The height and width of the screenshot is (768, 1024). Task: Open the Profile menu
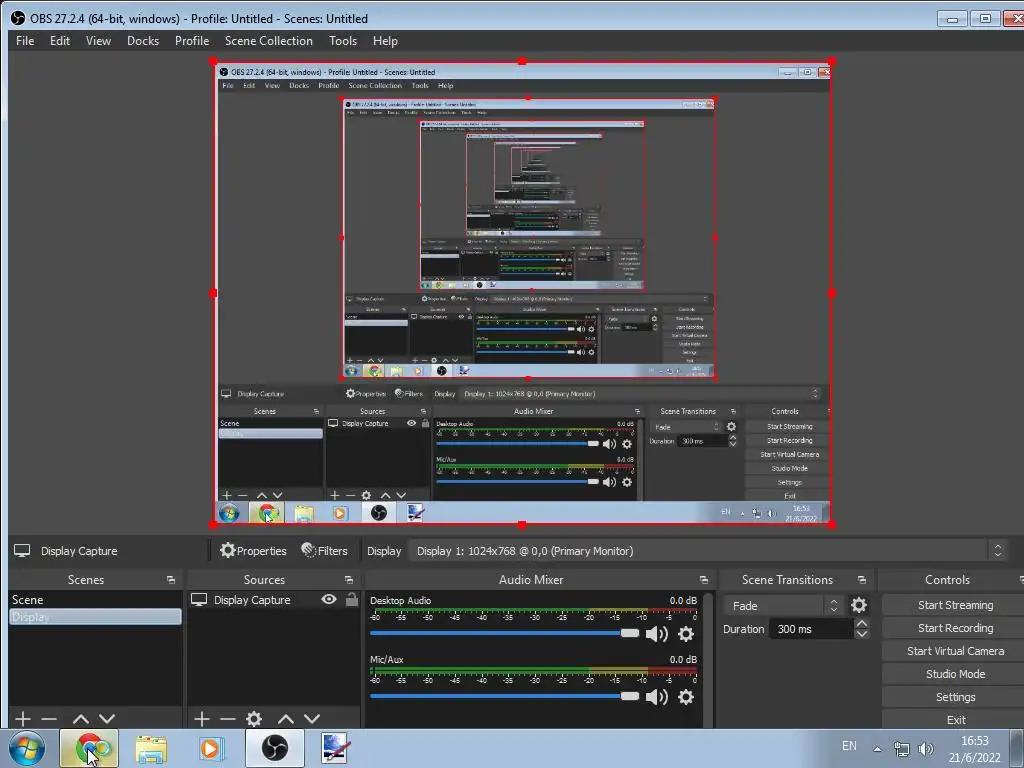(191, 40)
